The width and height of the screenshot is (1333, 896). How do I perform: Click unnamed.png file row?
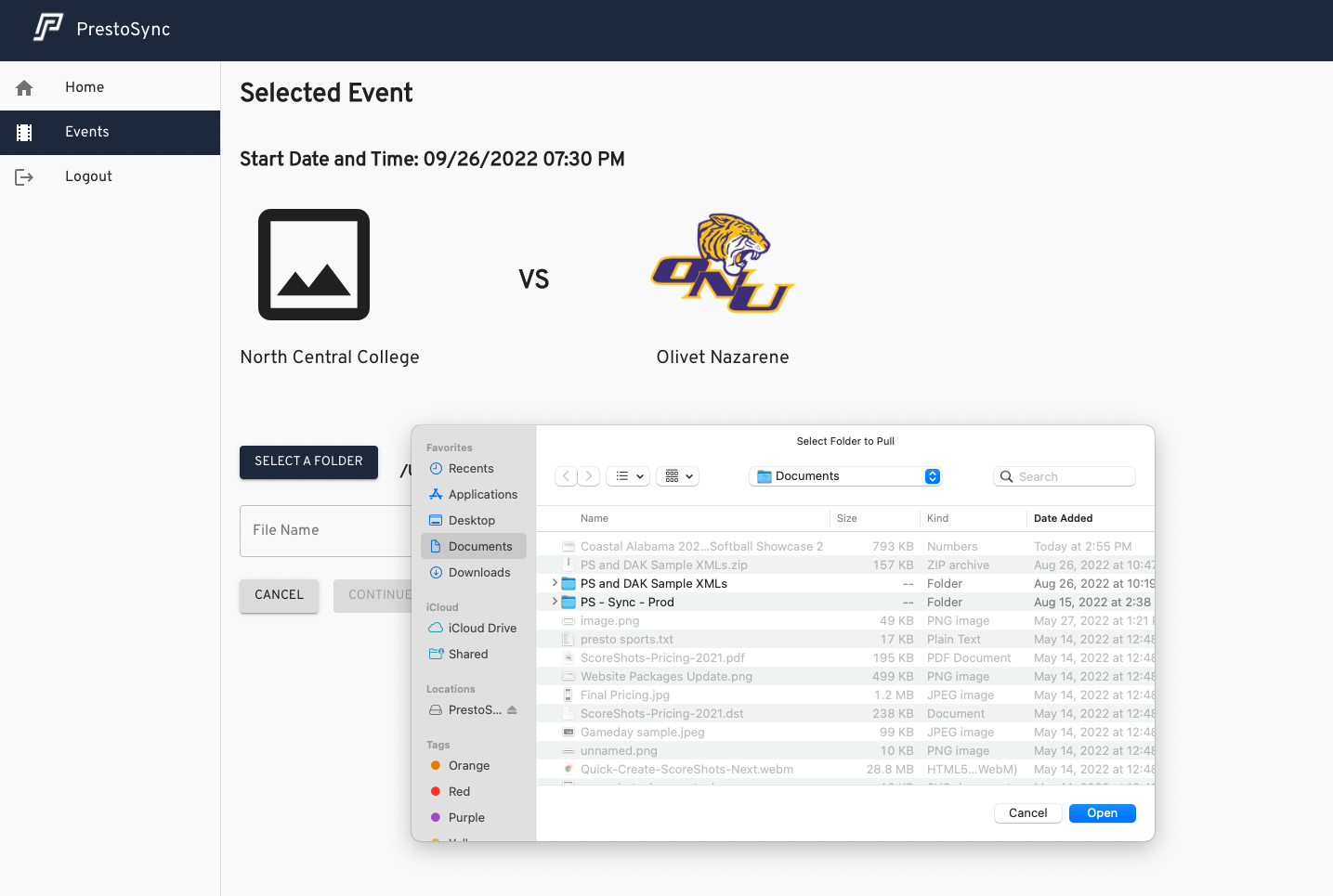tap(845, 751)
